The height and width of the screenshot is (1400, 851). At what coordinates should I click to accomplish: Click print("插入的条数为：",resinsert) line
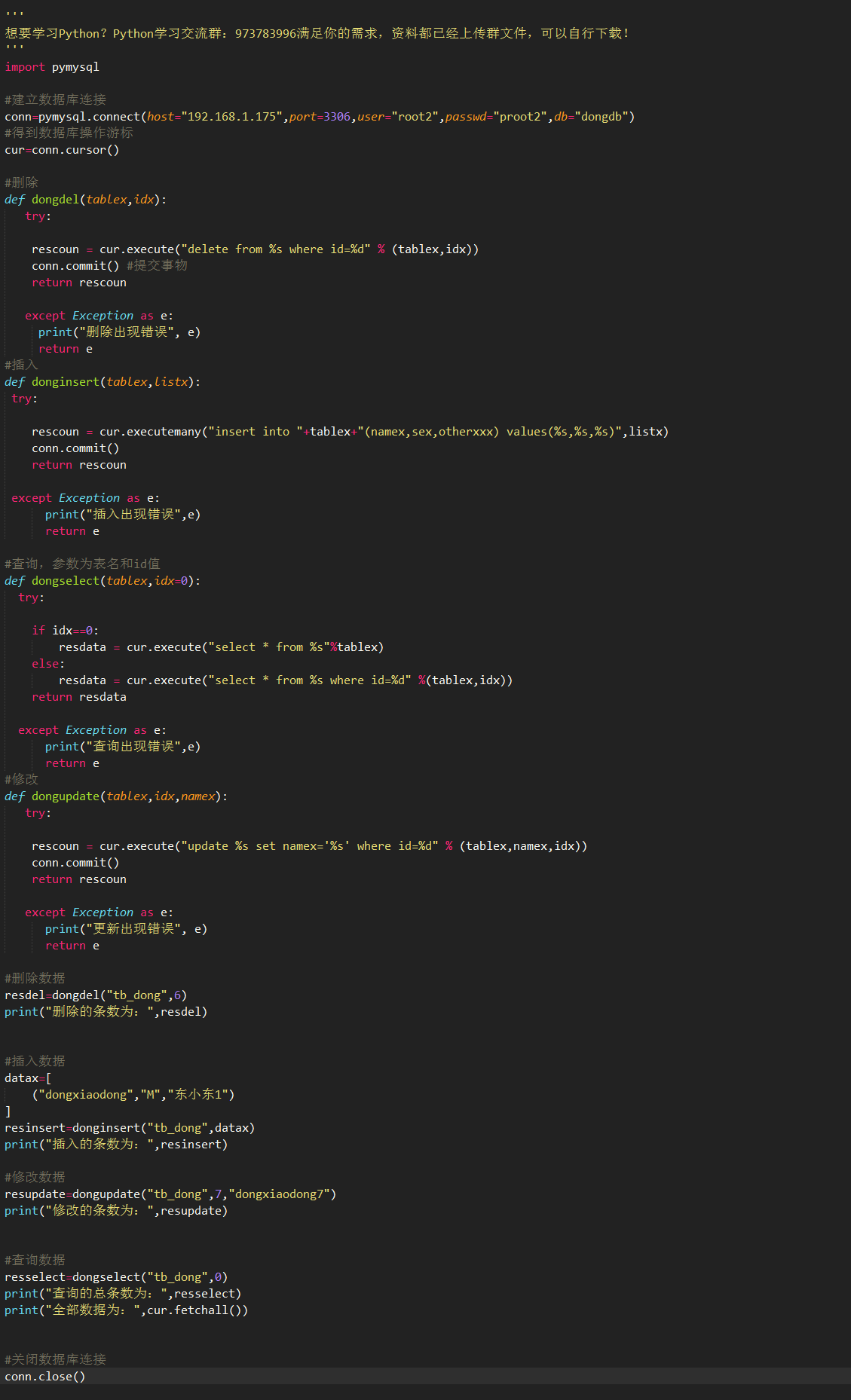pos(116,1145)
